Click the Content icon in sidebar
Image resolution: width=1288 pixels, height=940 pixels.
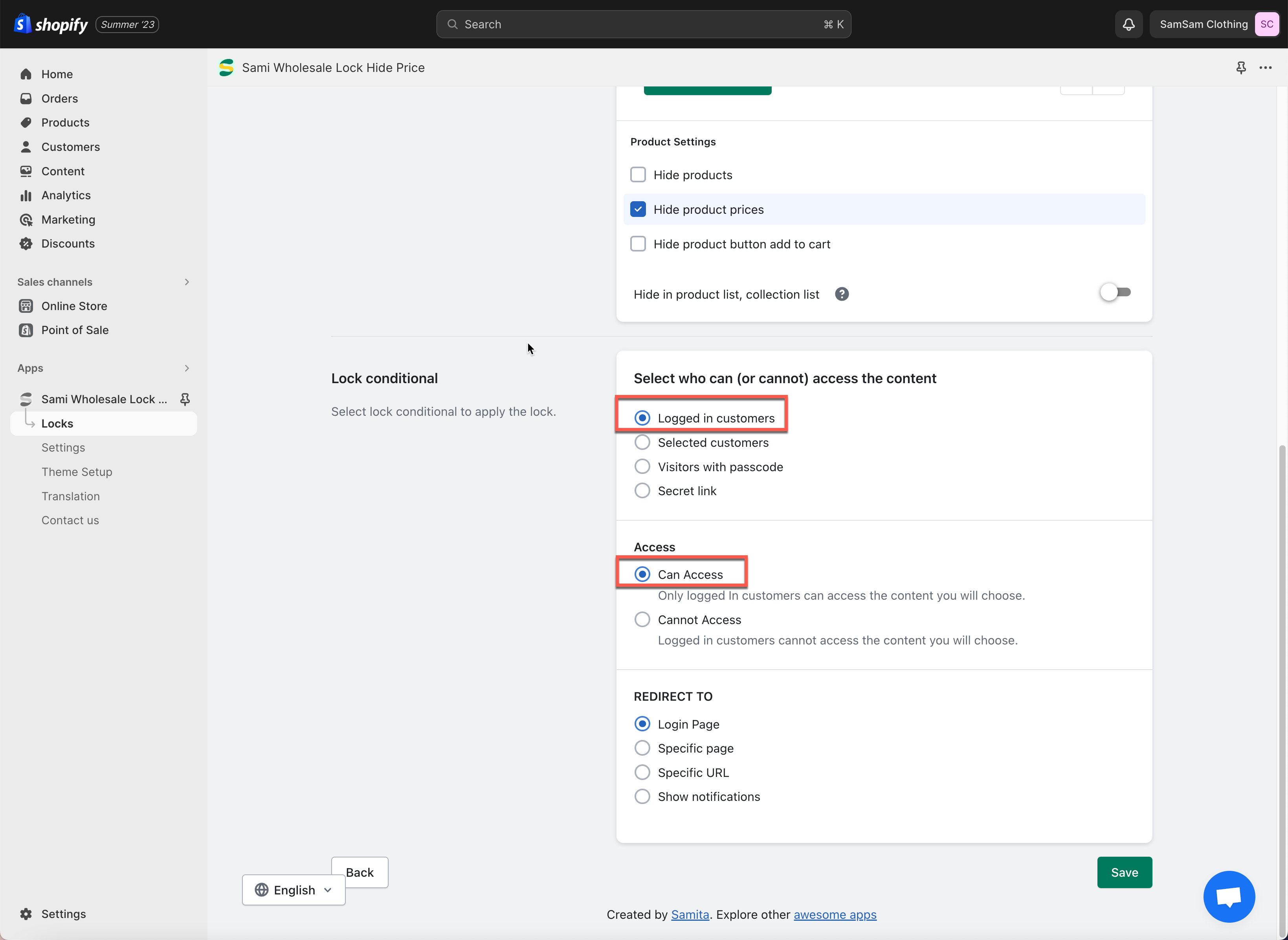tap(26, 171)
